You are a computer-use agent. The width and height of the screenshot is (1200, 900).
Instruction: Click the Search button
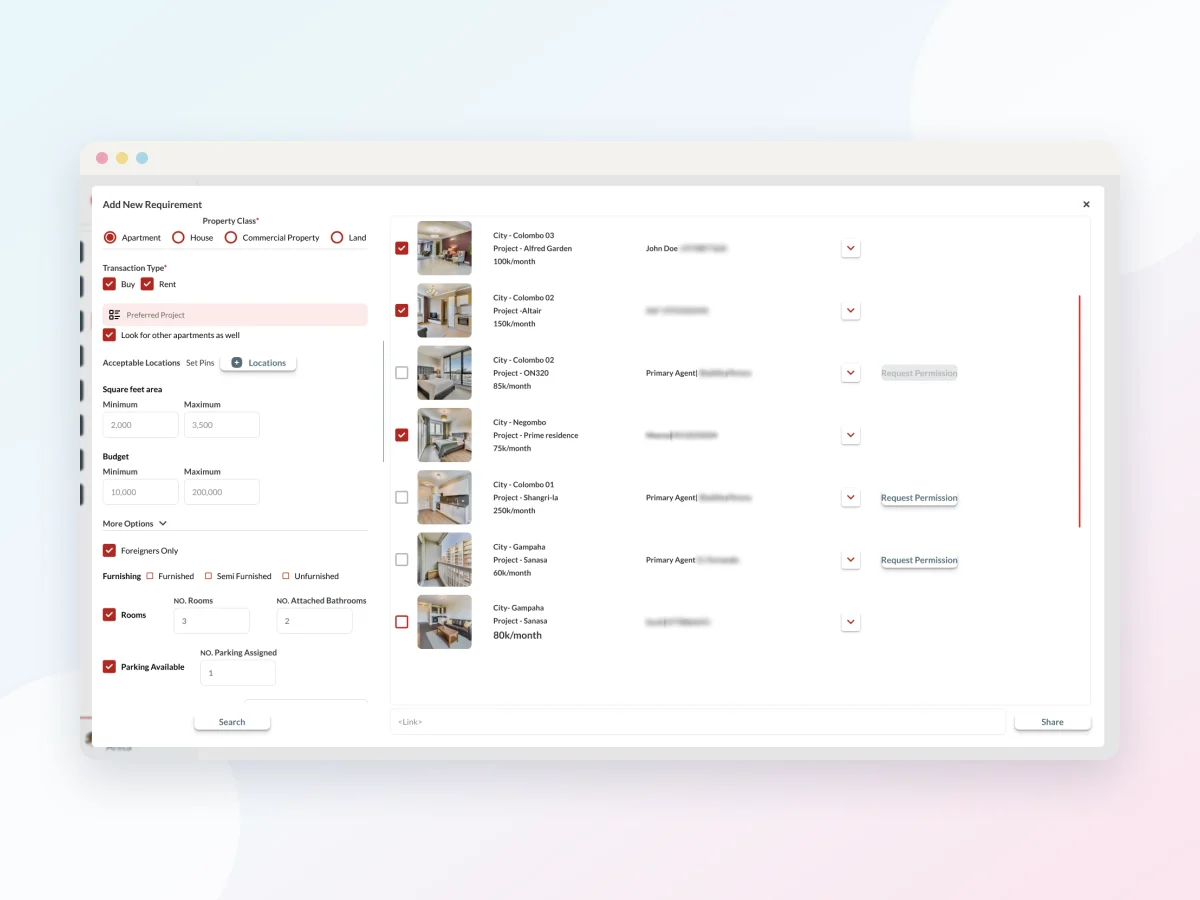pos(232,722)
